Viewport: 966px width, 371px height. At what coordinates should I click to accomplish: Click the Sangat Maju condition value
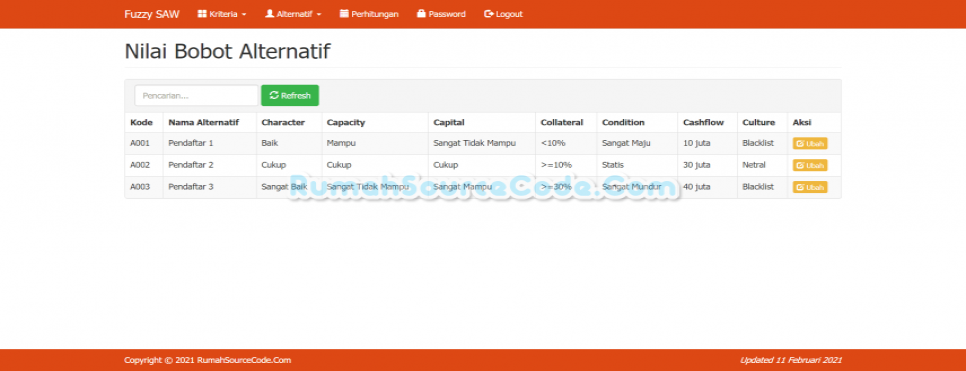(627, 143)
